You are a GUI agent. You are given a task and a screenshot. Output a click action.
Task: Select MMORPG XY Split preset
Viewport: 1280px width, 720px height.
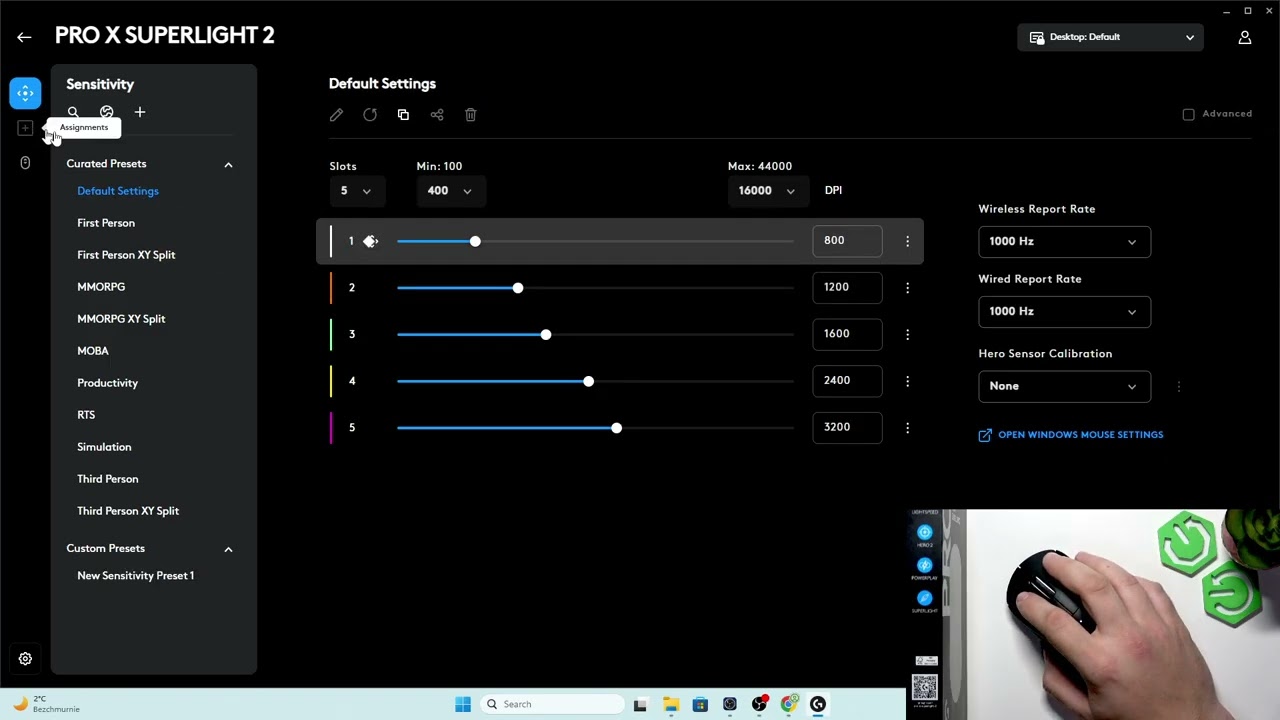(121, 319)
